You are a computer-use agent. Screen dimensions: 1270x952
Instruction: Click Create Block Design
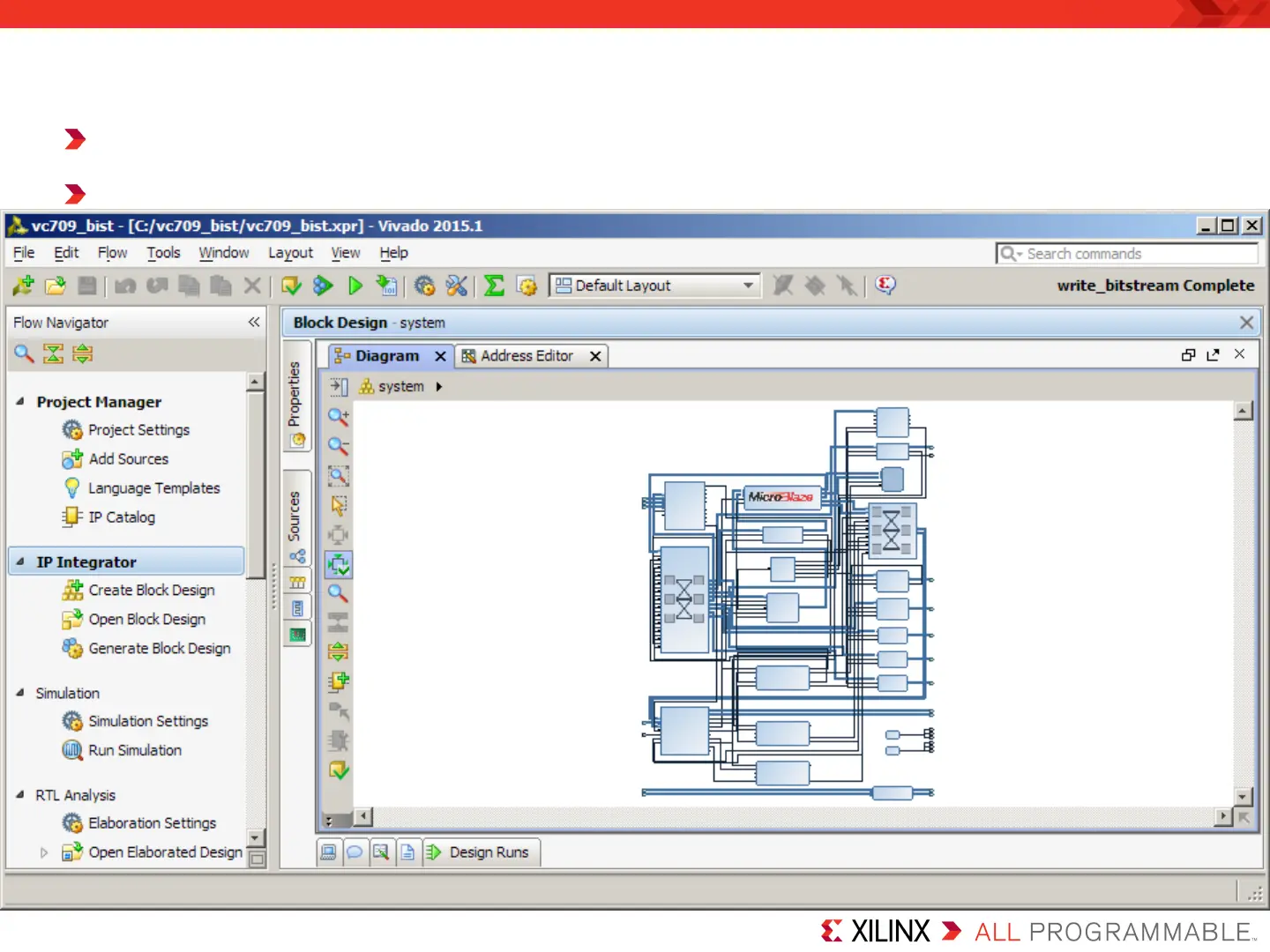[152, 591]
